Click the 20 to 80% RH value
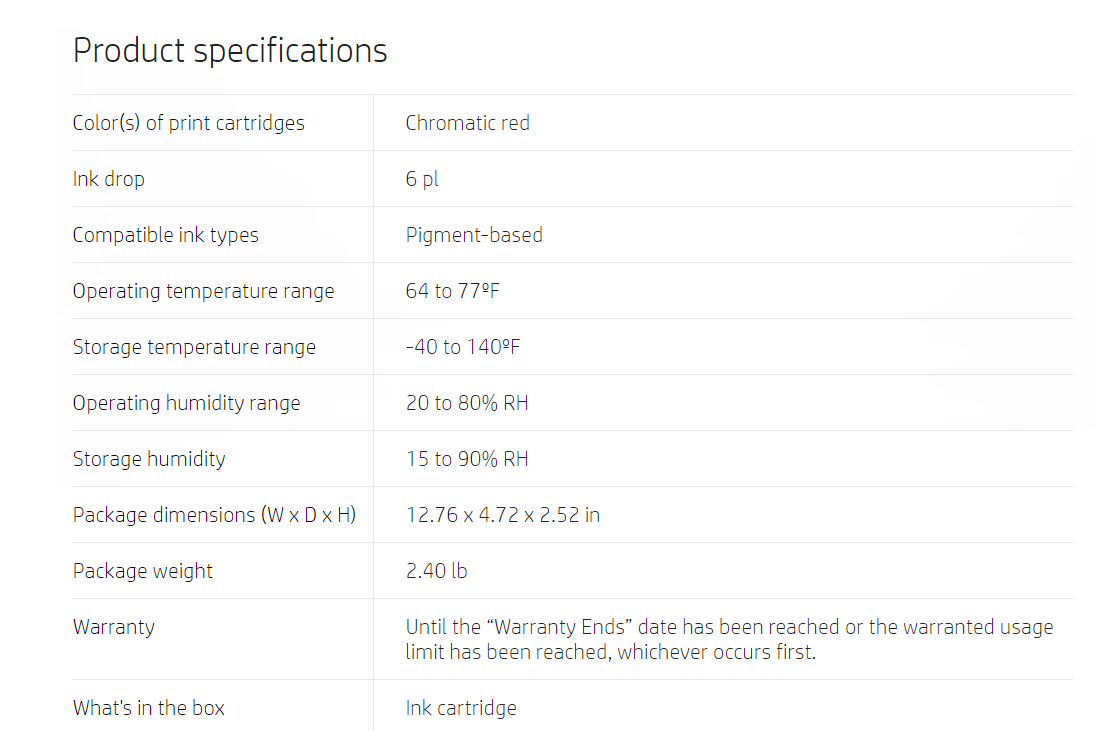The height and width of the screenshot is (731, 1097). point(467,403)
